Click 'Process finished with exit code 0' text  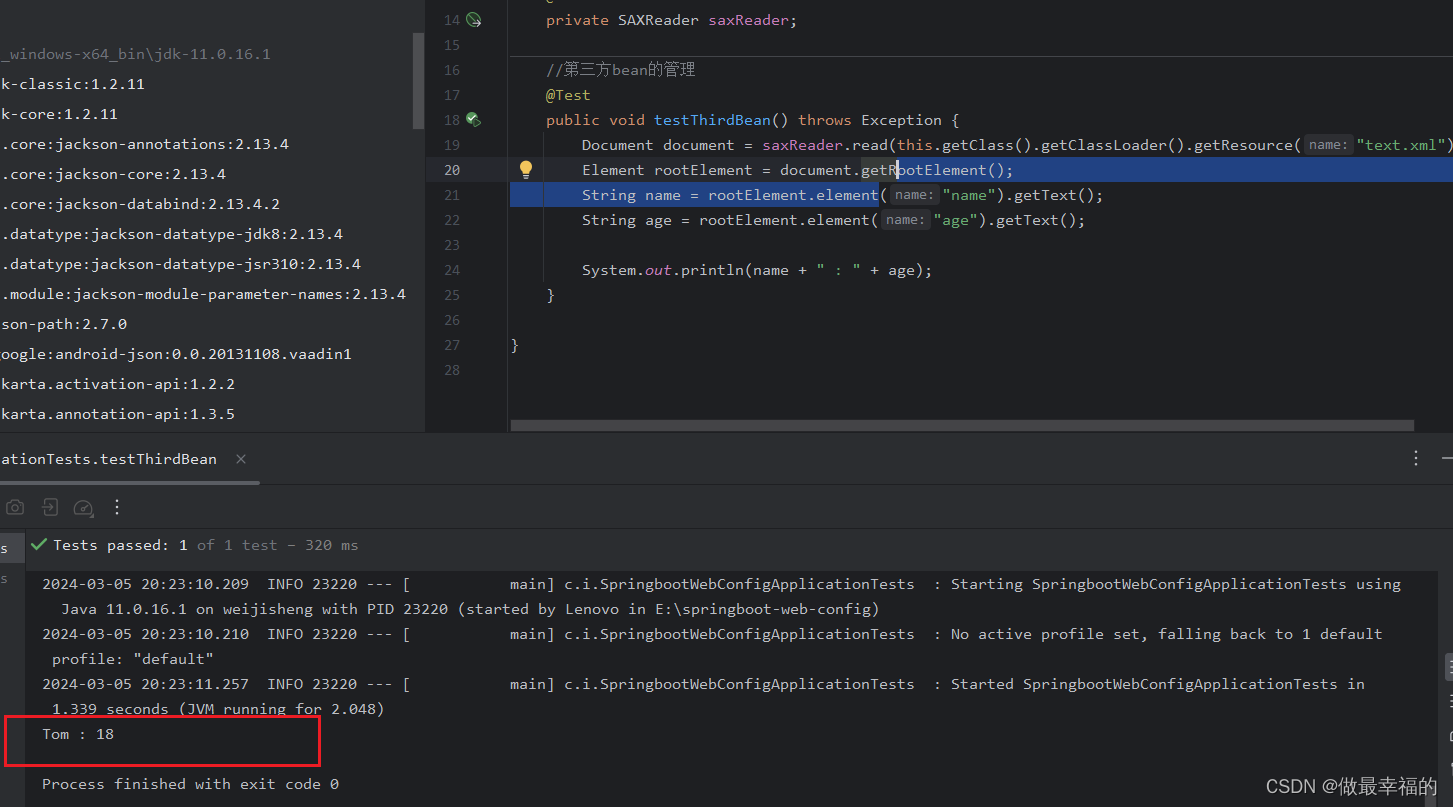(190, 784)
